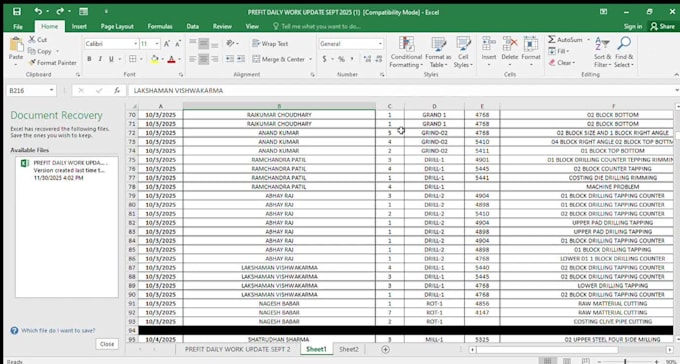Open Conditional Formatting menu
Image resolution: width=680 pixels, height=364 pixels.
coord(406,52)
